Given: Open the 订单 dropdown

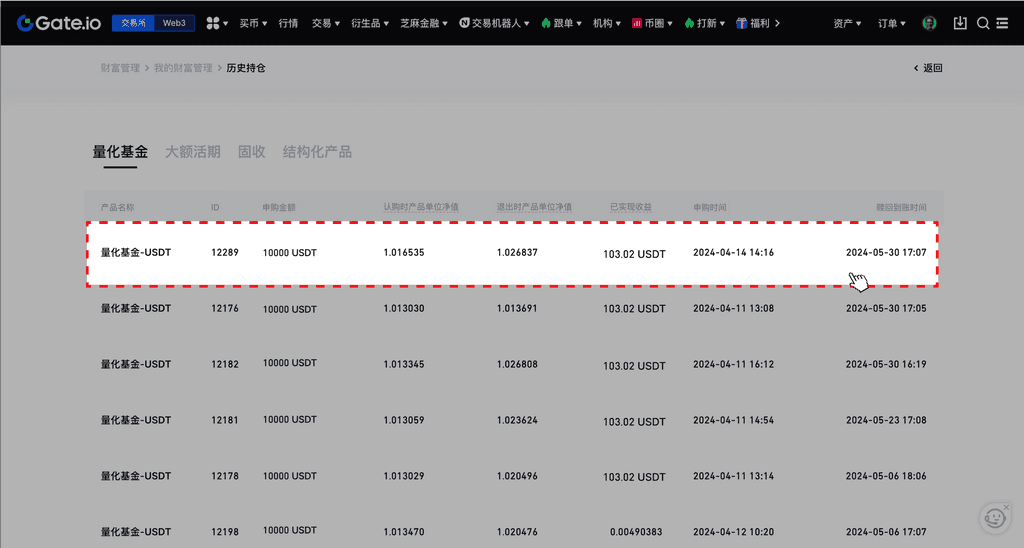Looking at the screenshot, I should click(892, 23).
